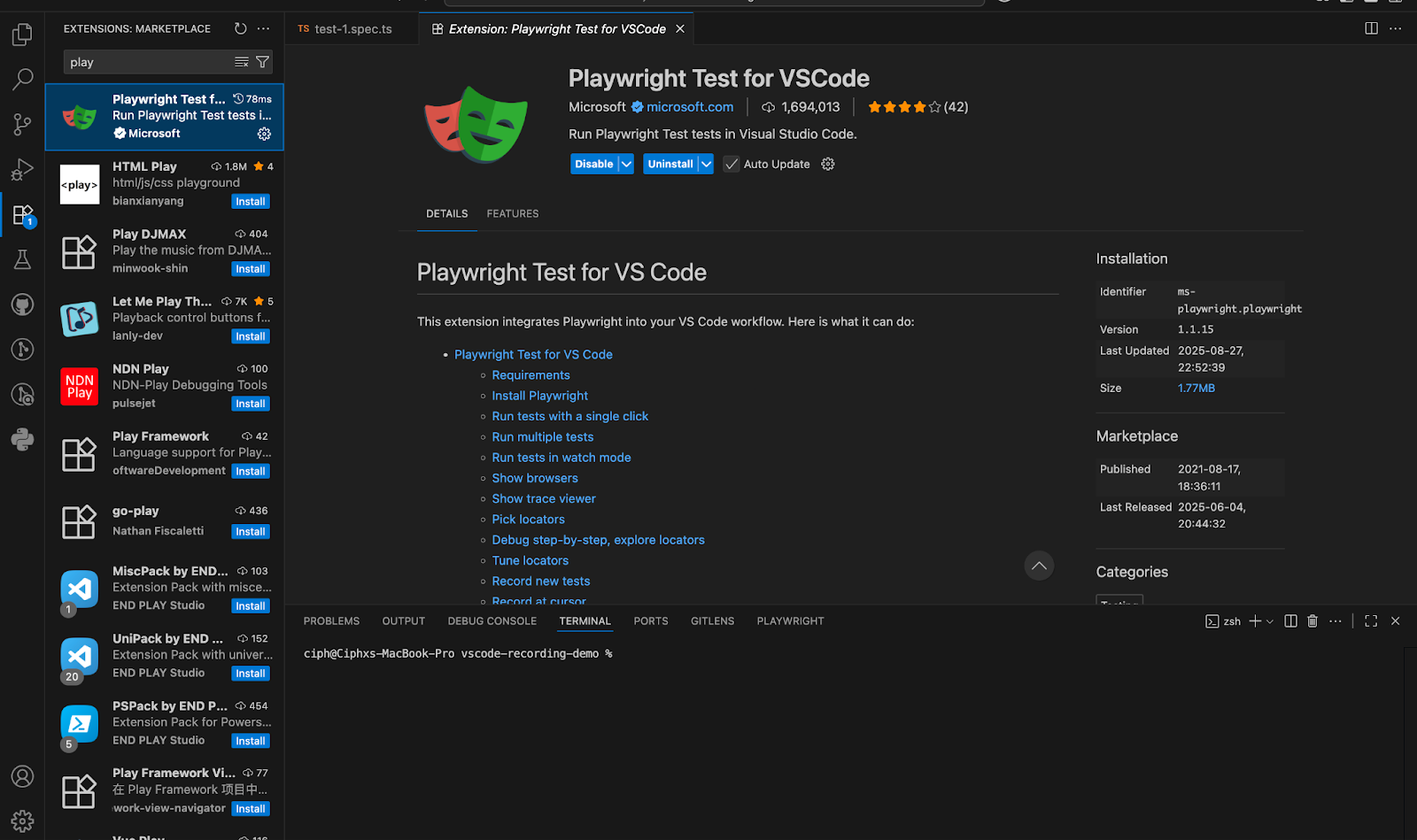The width and height of the screenshot is (1417, 840).
Task: Split the terminal panel
Action: pyautogui.click(x=1290, y=621)
